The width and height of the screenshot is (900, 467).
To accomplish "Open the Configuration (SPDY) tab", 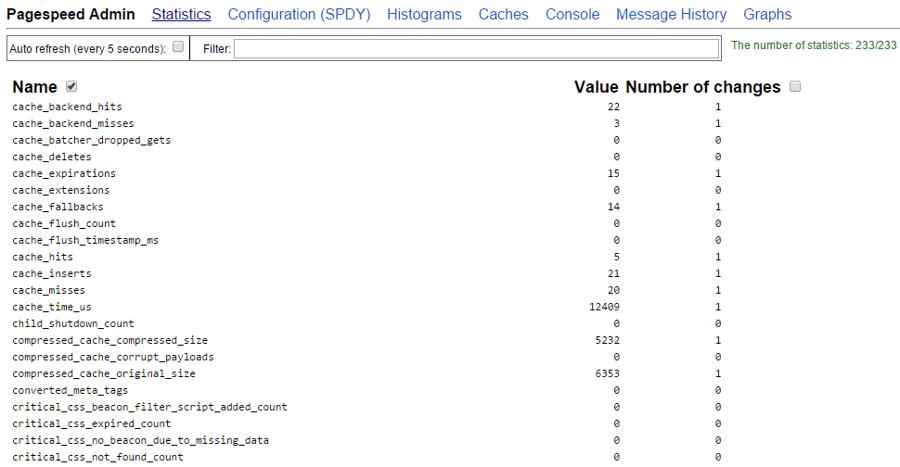I will 299,14.
